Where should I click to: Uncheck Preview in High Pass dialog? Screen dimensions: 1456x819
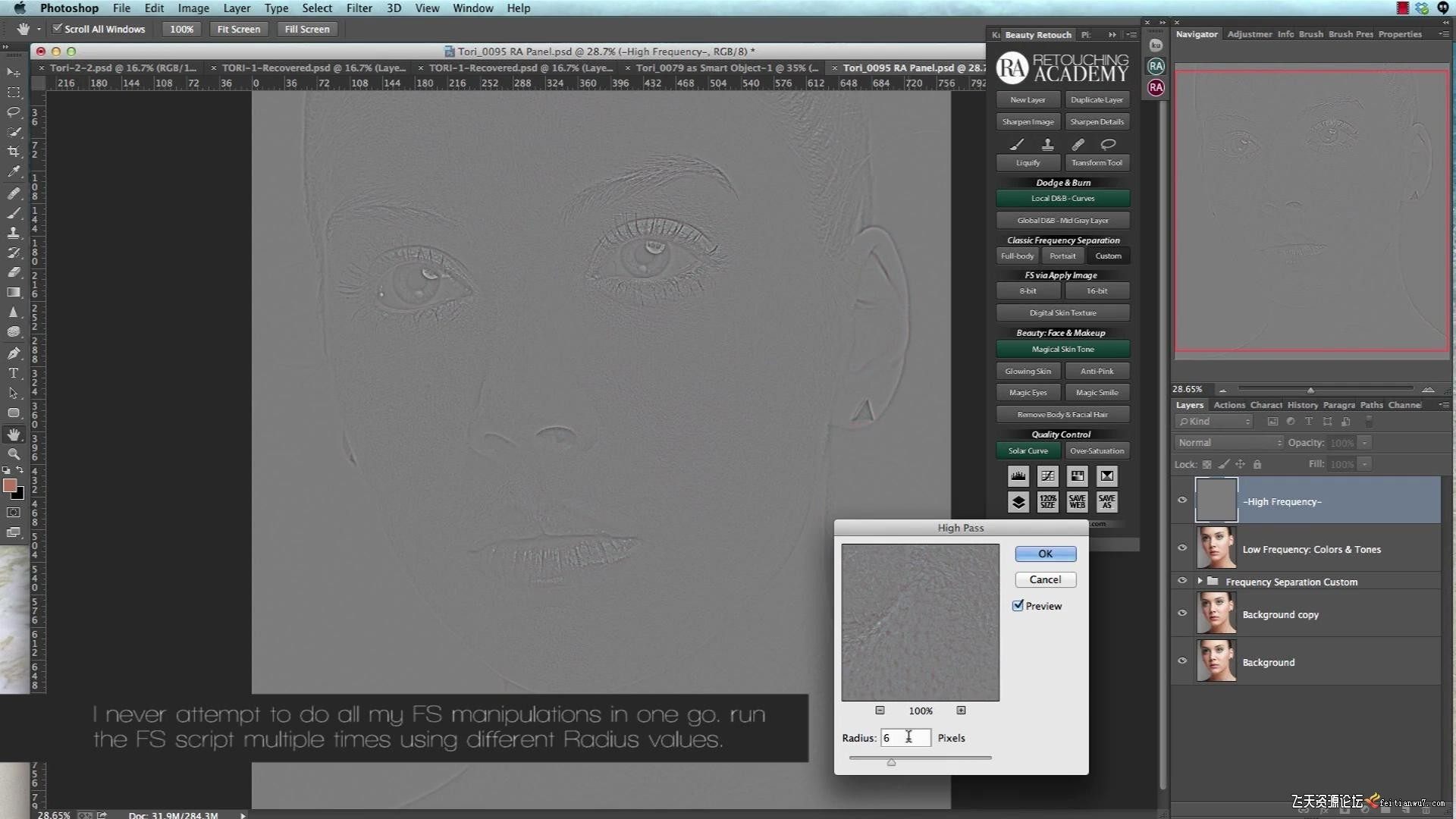1018,606
